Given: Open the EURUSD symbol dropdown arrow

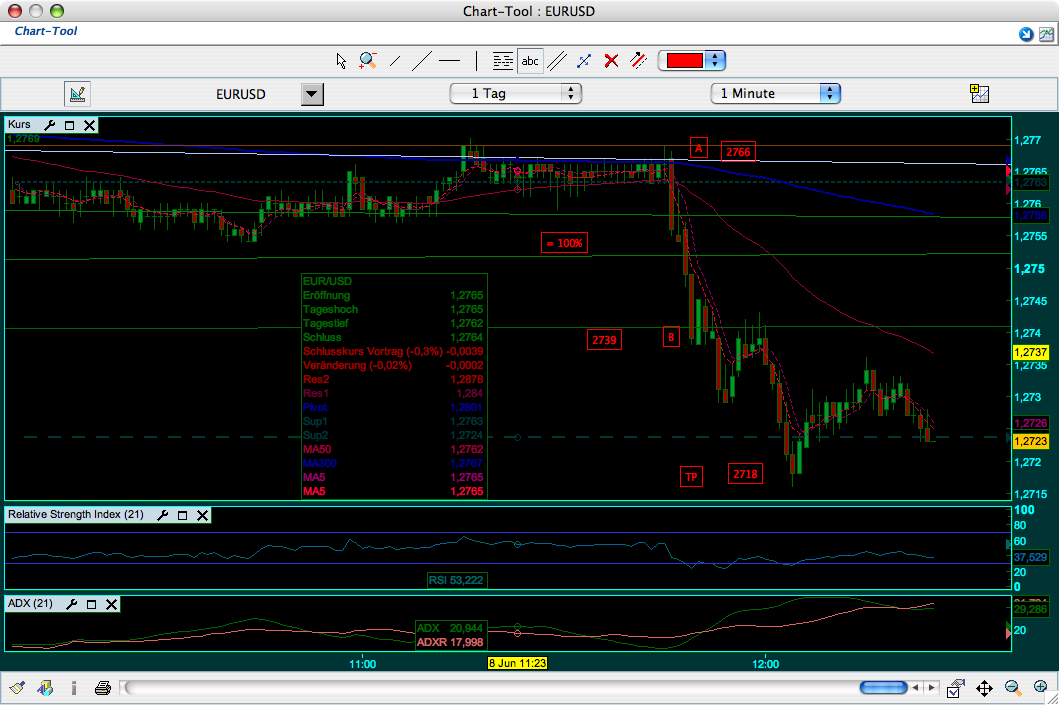Looking at the screenshot, I should coord(313,94).
